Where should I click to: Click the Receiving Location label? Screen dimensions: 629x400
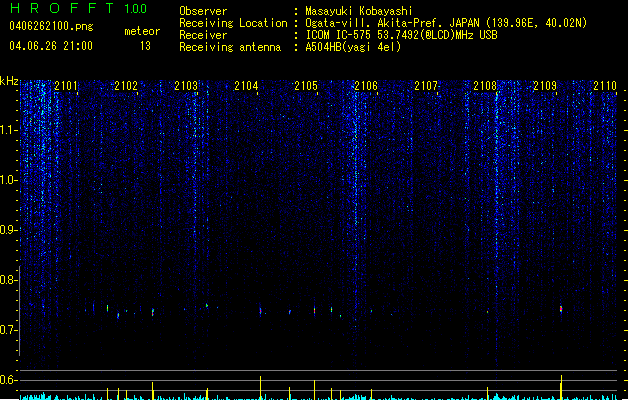233,23
